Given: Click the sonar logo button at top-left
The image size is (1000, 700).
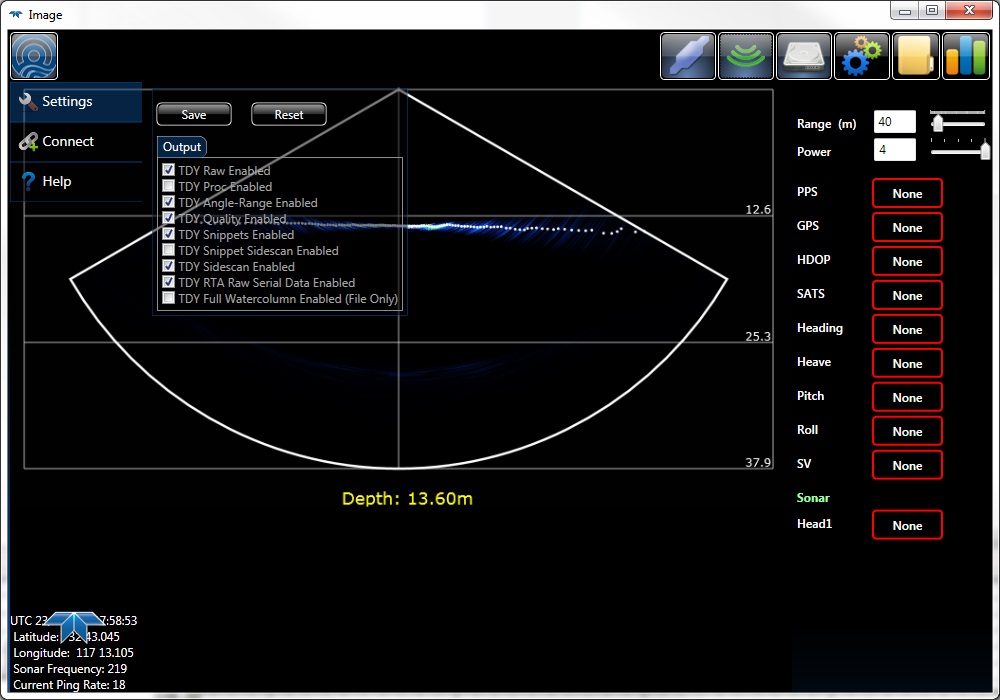Looking at the screenshot, I should 34,56.
